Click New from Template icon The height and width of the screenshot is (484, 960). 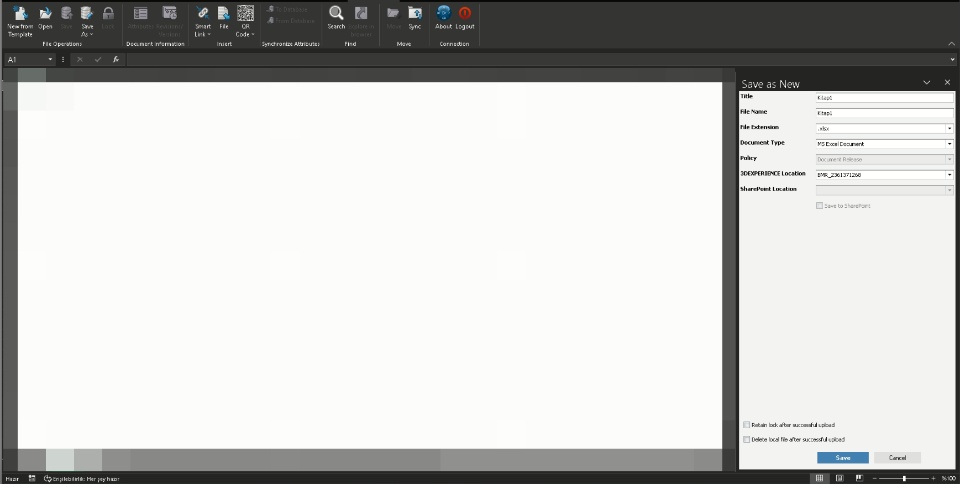click(x=20, y=13)
